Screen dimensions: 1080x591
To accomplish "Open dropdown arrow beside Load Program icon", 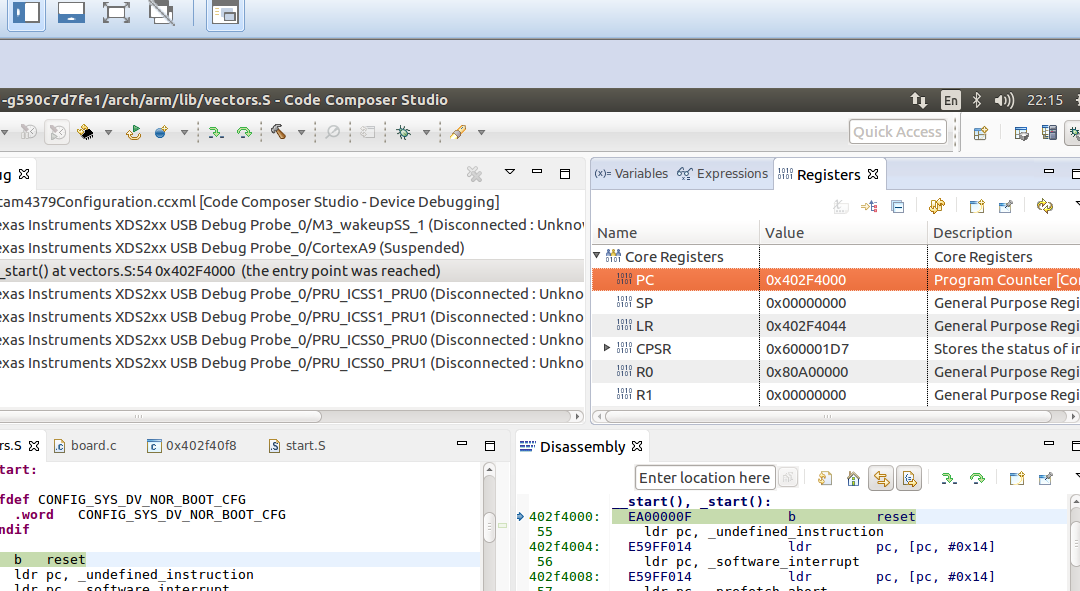I will point(108,132).
